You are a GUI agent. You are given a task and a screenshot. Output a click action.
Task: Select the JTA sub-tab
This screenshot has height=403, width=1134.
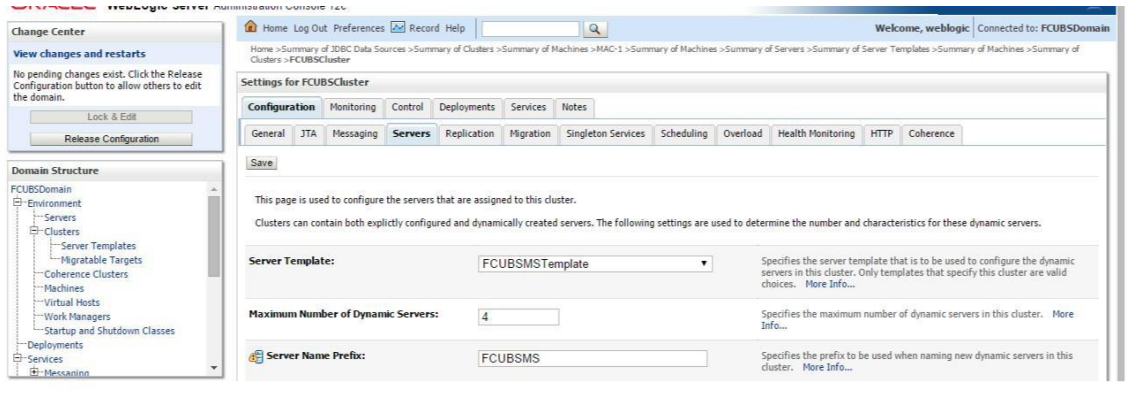(x=309, y=134)
